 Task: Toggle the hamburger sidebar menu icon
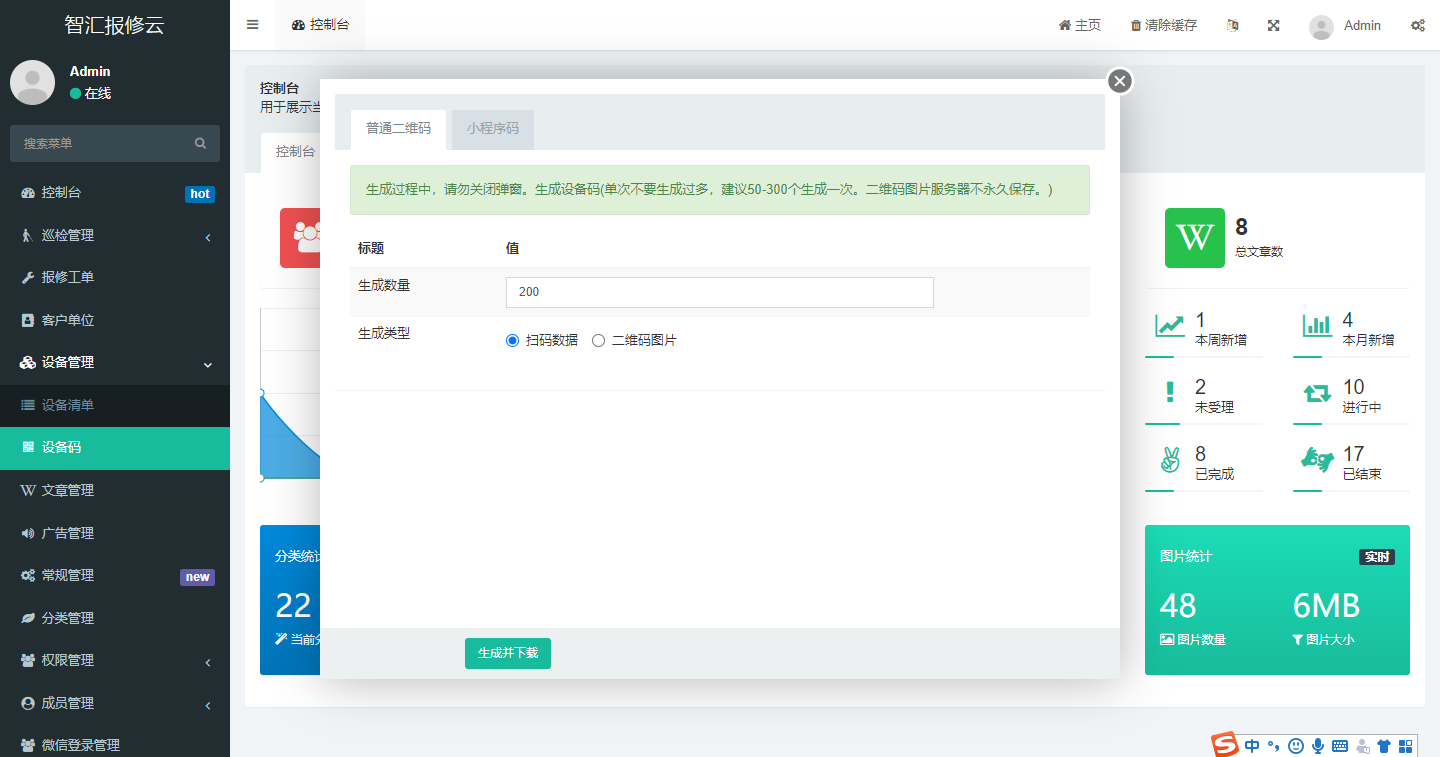point(252,25)
